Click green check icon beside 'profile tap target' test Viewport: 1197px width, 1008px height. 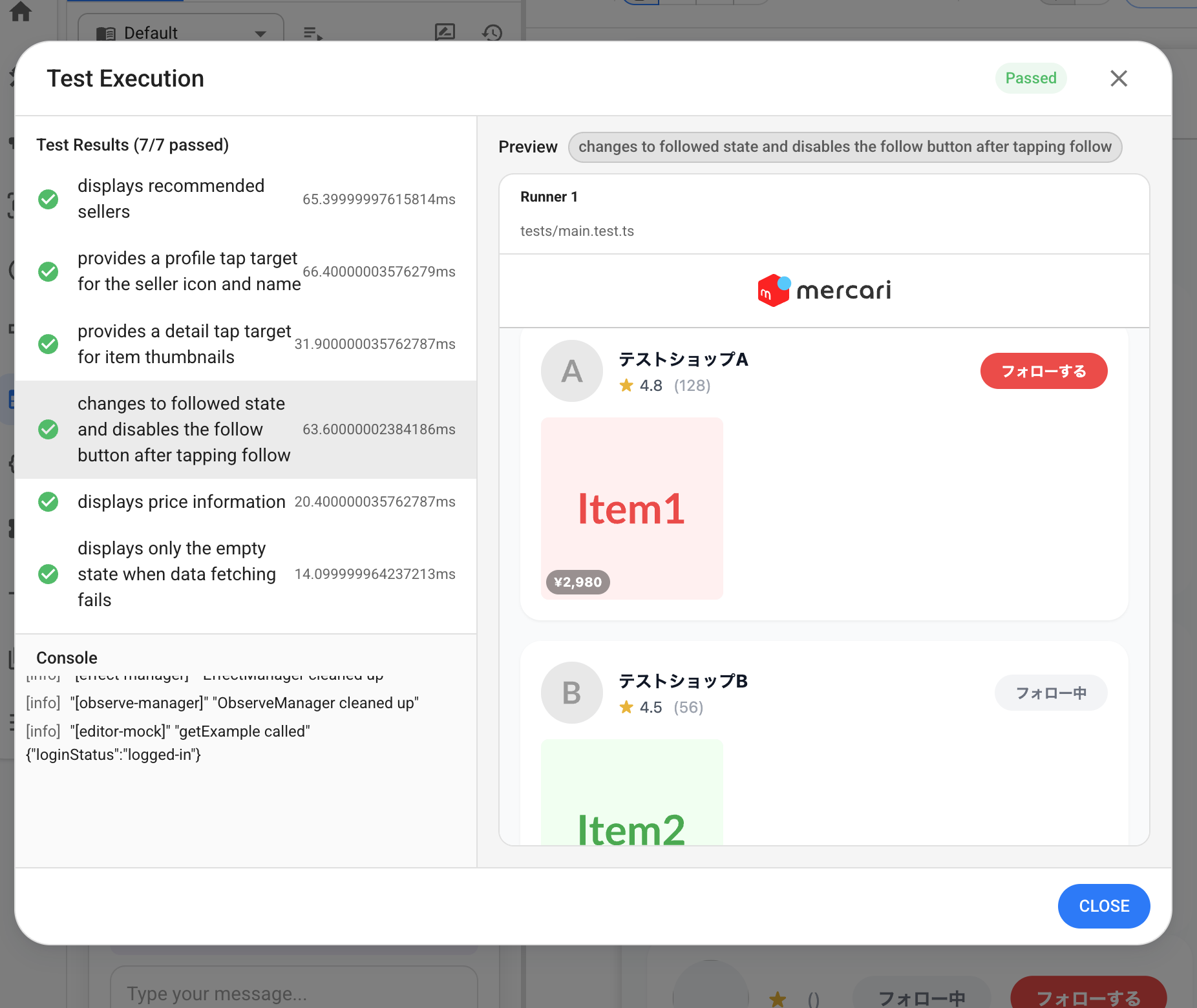48,271
